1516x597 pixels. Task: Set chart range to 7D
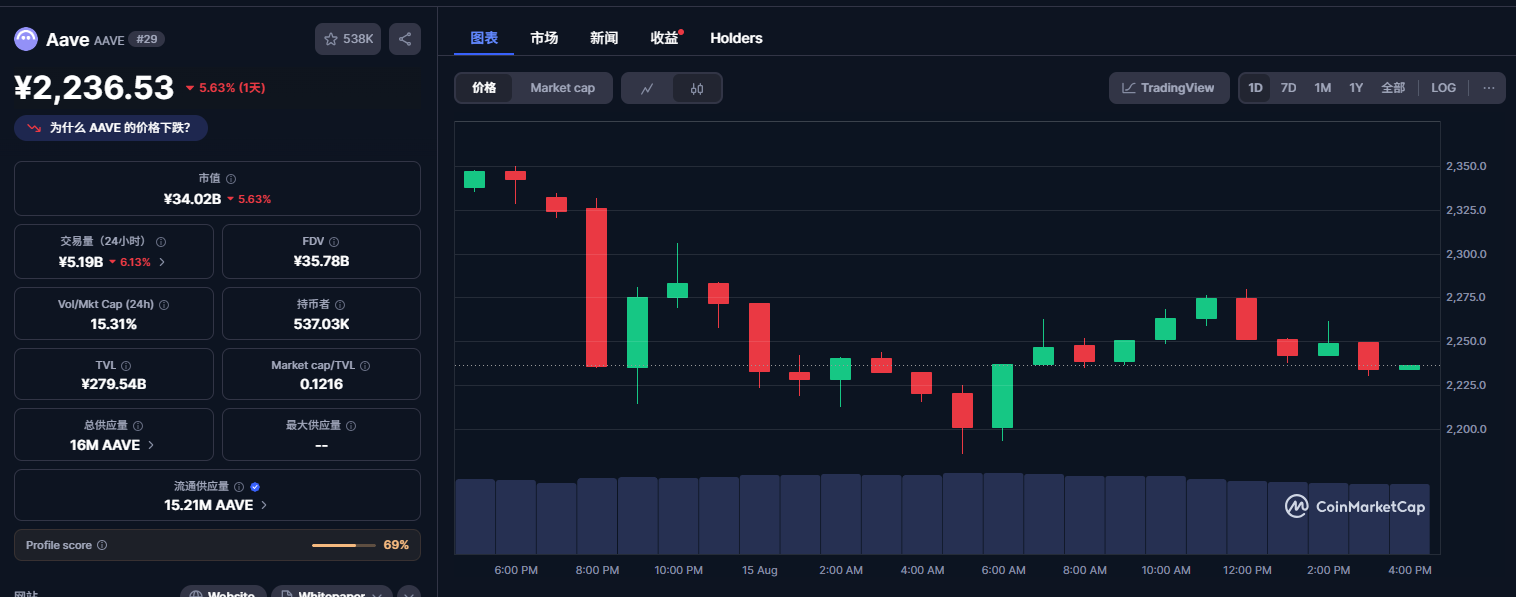[x=1289, y=88]
